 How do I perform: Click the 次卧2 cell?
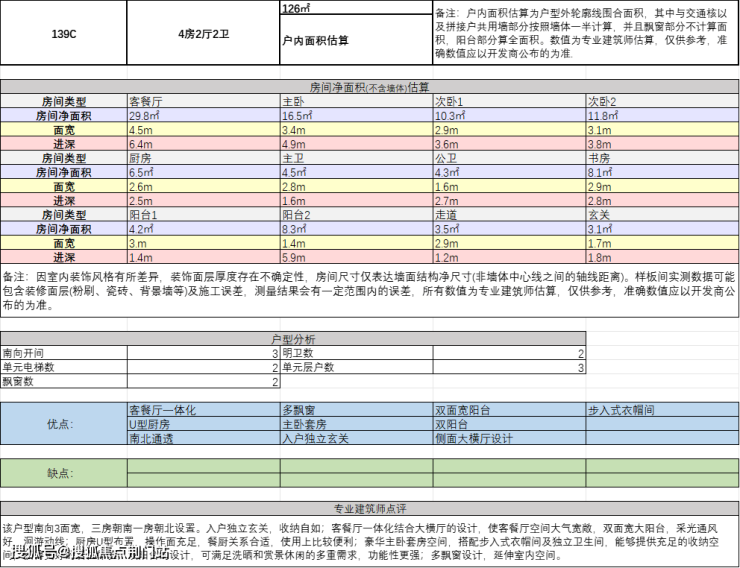click(663, 101)
